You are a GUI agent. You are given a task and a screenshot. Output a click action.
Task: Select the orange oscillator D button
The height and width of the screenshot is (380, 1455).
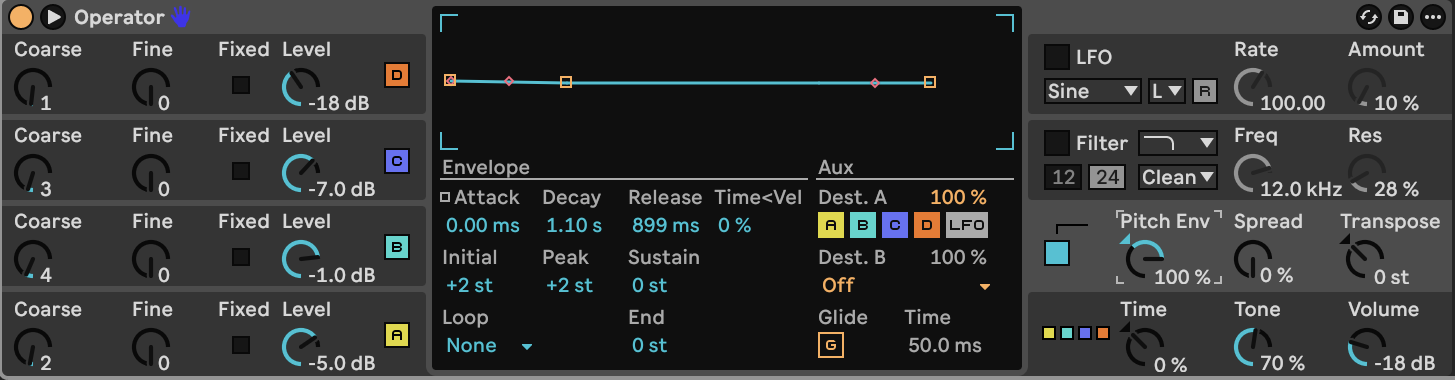click(397, 75)
